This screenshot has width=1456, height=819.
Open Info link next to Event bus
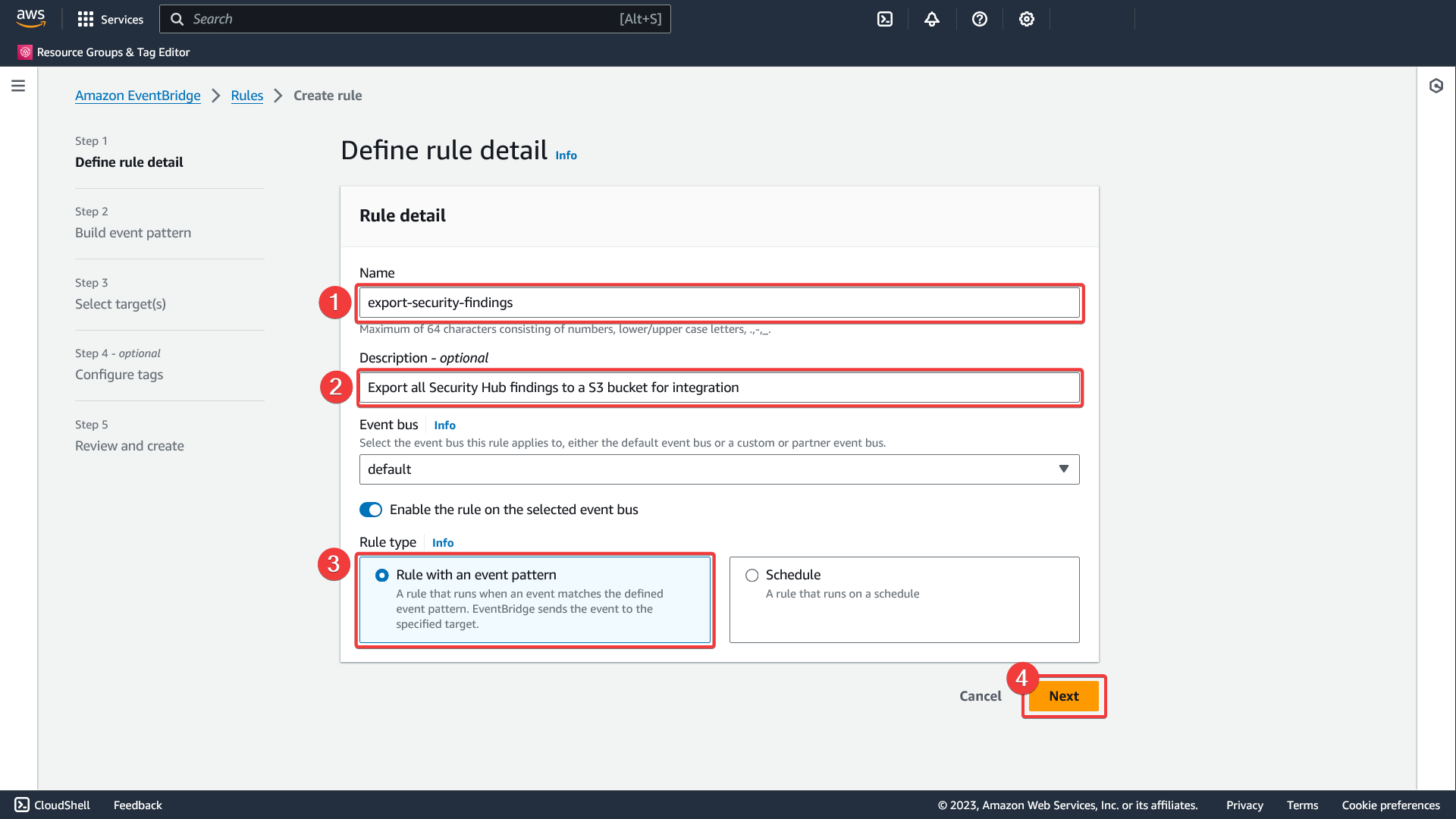click(444, 425)
